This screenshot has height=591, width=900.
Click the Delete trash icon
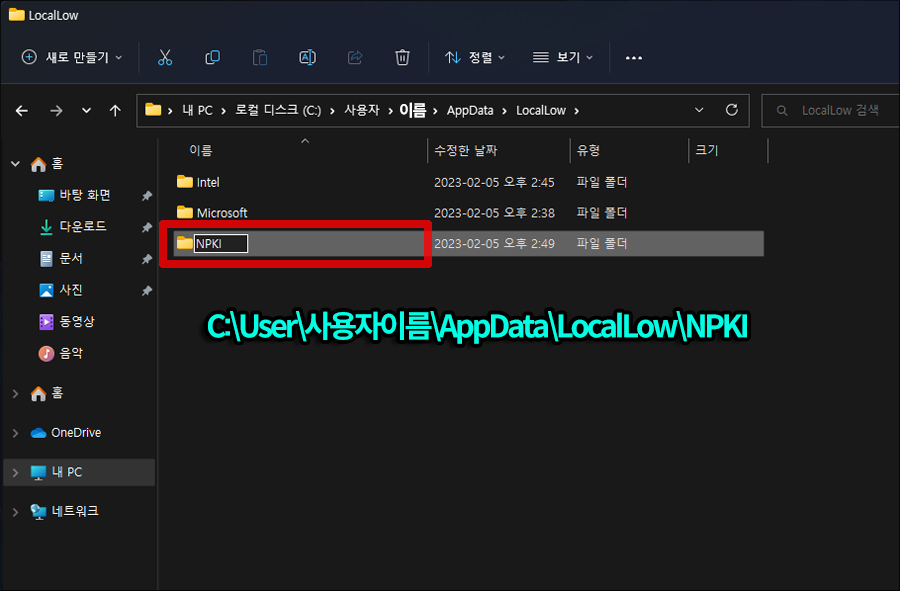coord(402,57)
